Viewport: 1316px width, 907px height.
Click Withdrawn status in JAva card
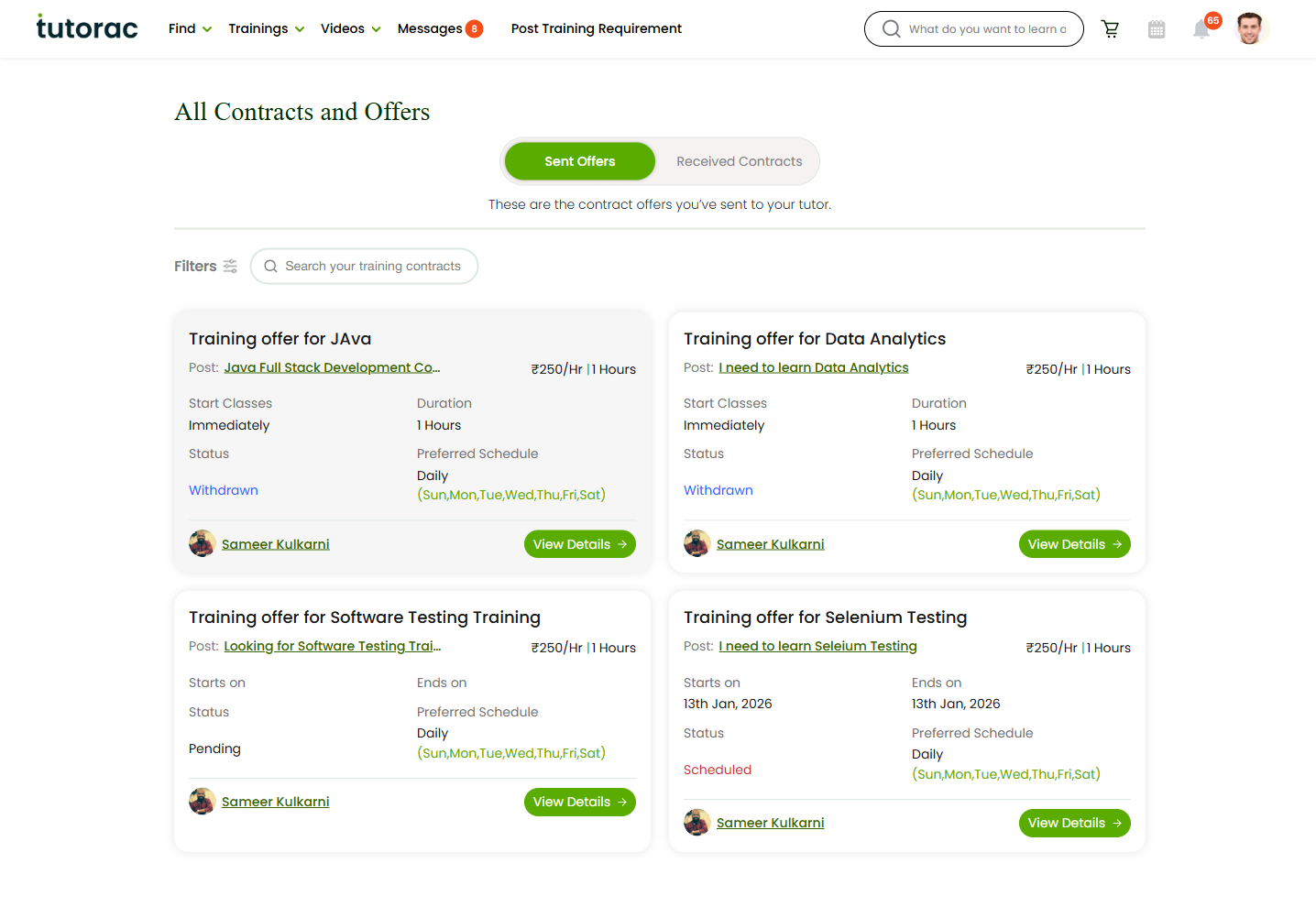click(224, 490)
